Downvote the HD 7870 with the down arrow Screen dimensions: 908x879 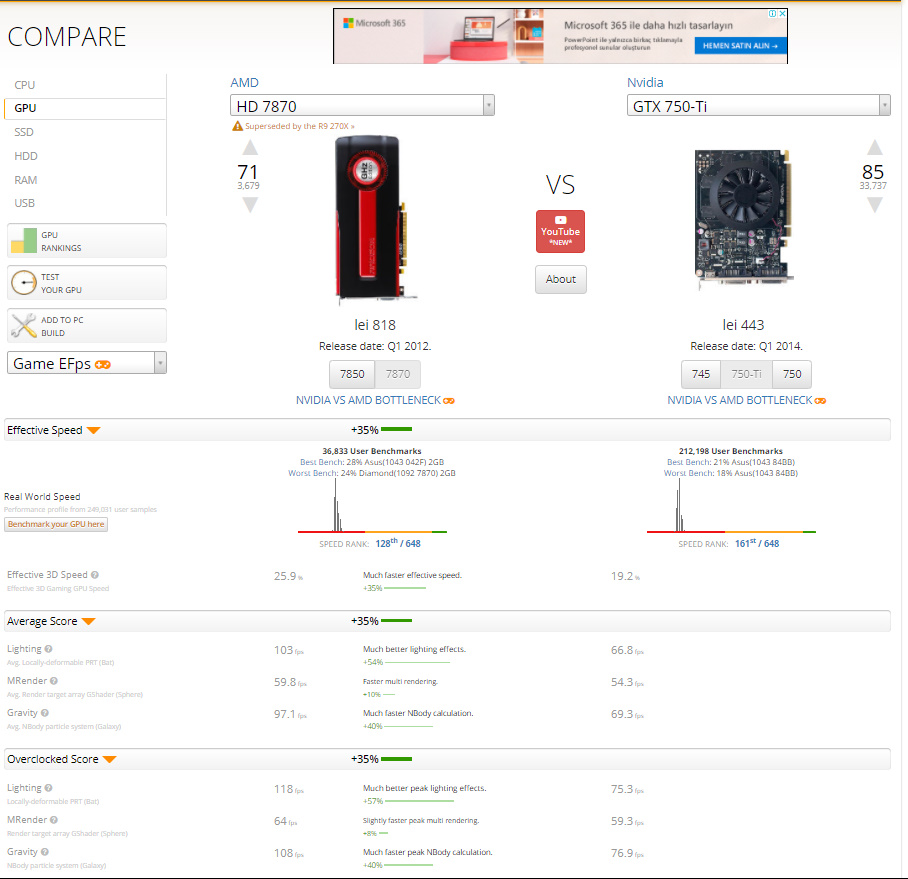[250, 205]
